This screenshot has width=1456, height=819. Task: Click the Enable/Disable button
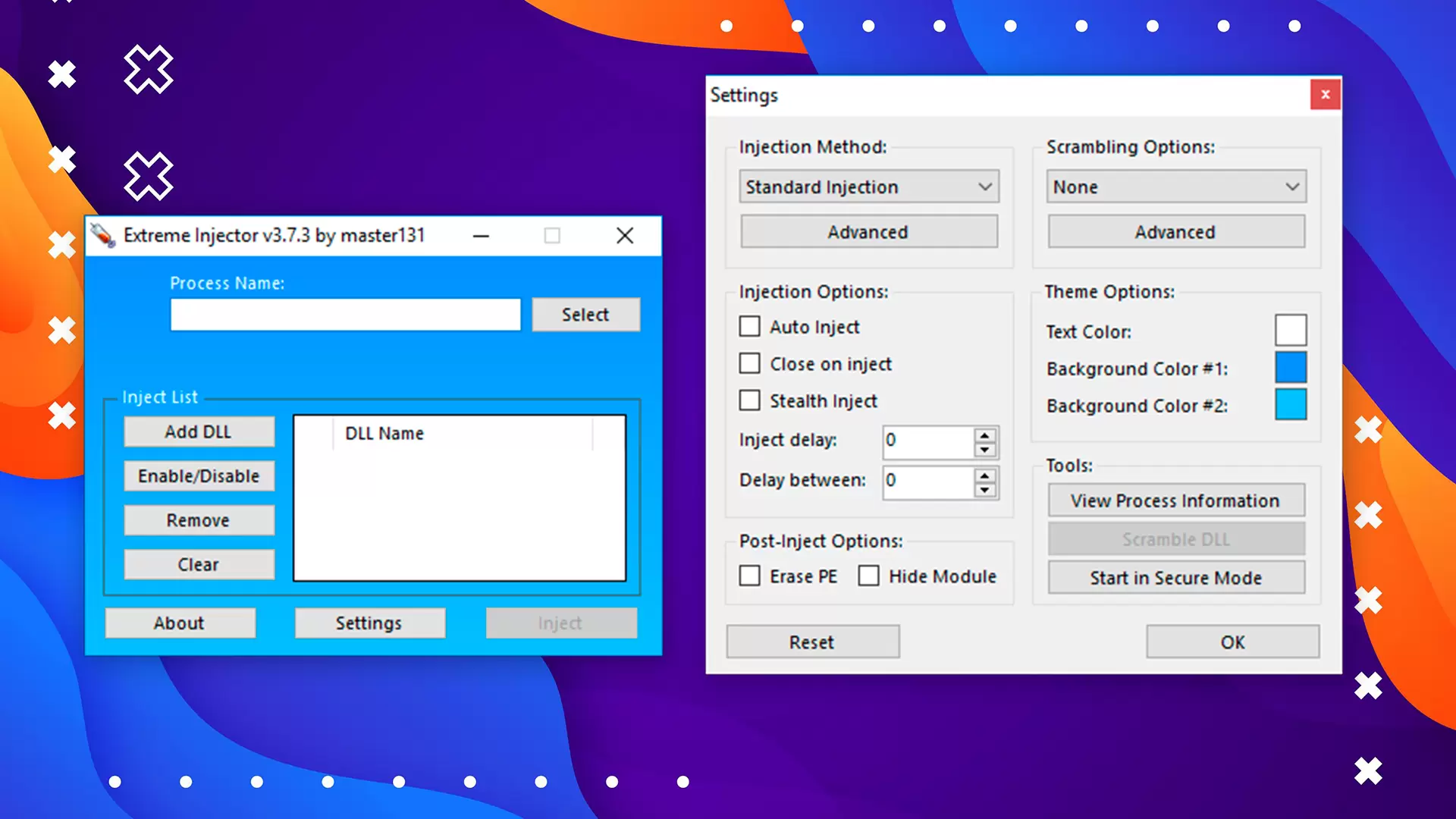[x=199, y=476]
